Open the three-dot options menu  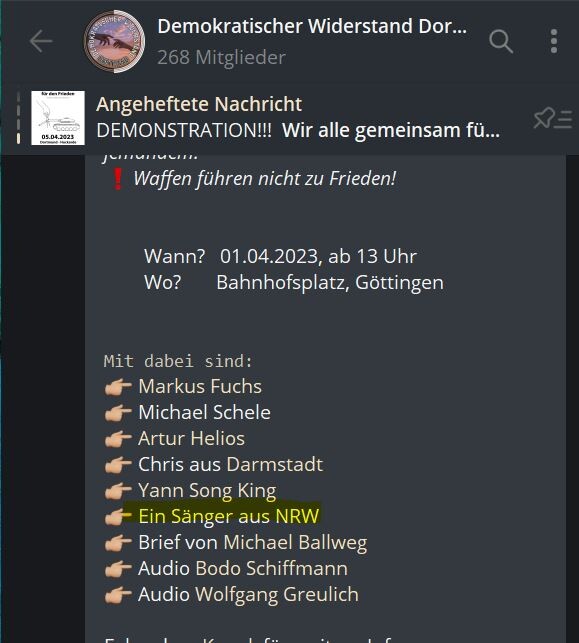(x=554, y=41)
